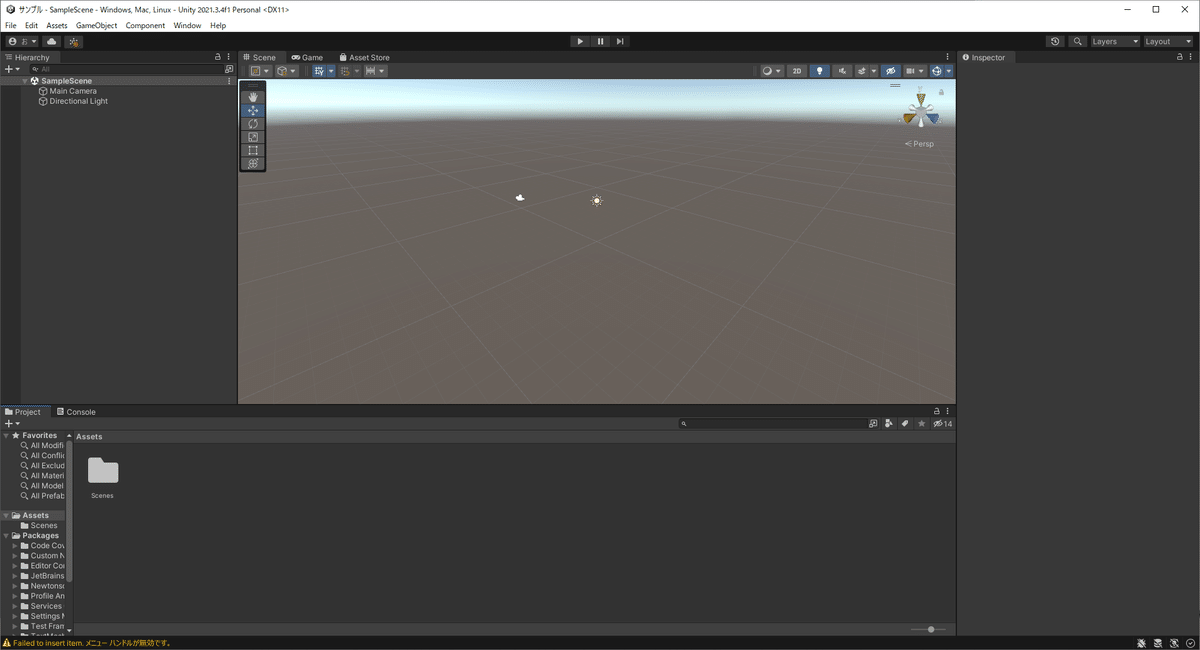Open the GameObject menu
The image size is (1200, 650).
click(96, 25)
